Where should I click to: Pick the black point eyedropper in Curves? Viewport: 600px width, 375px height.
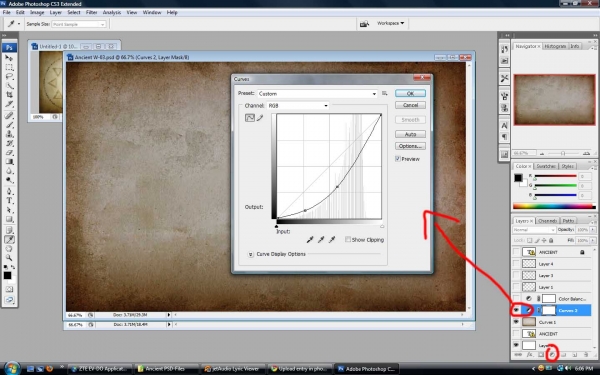point(310,240)
